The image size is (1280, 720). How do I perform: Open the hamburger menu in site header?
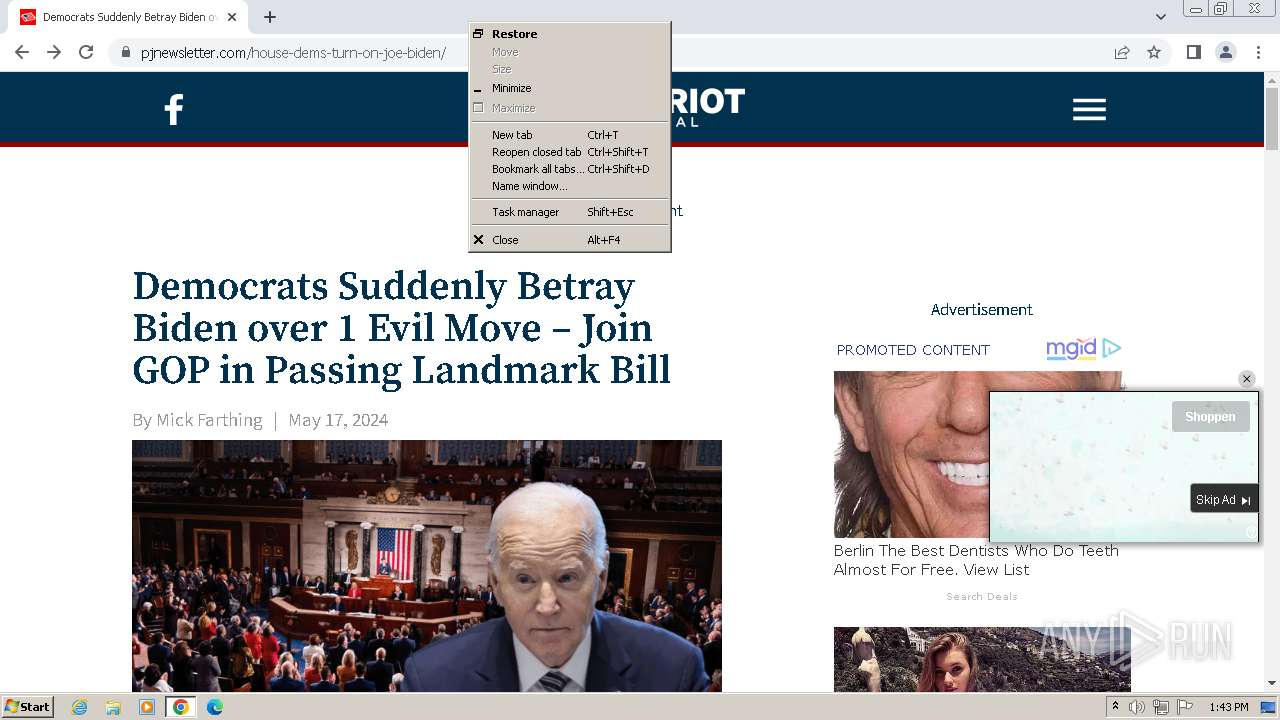pyautogui.click(x=1089, y=109)
